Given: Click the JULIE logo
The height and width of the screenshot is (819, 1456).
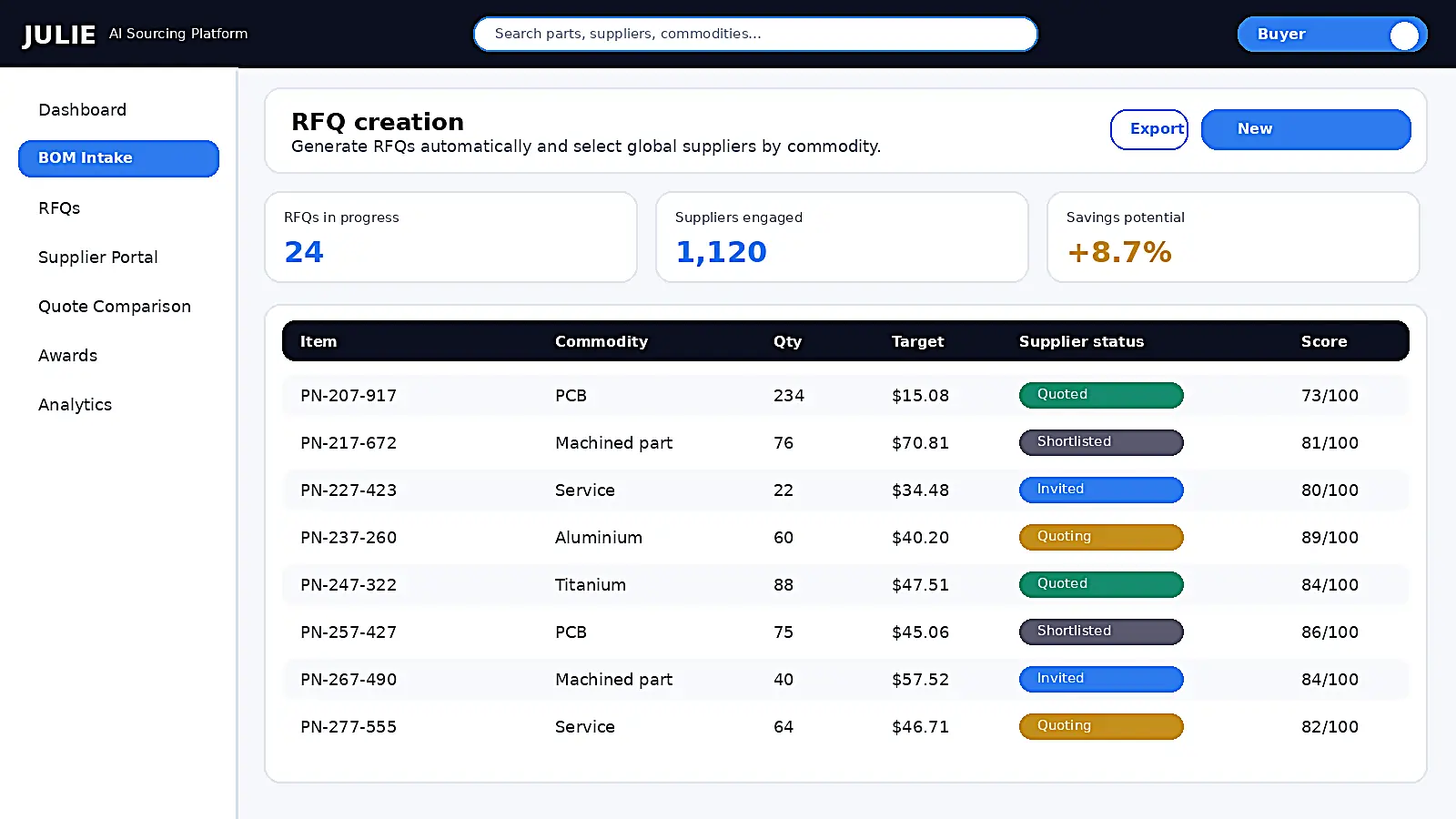Looking at the screenshot, I should tap(58, 34).
